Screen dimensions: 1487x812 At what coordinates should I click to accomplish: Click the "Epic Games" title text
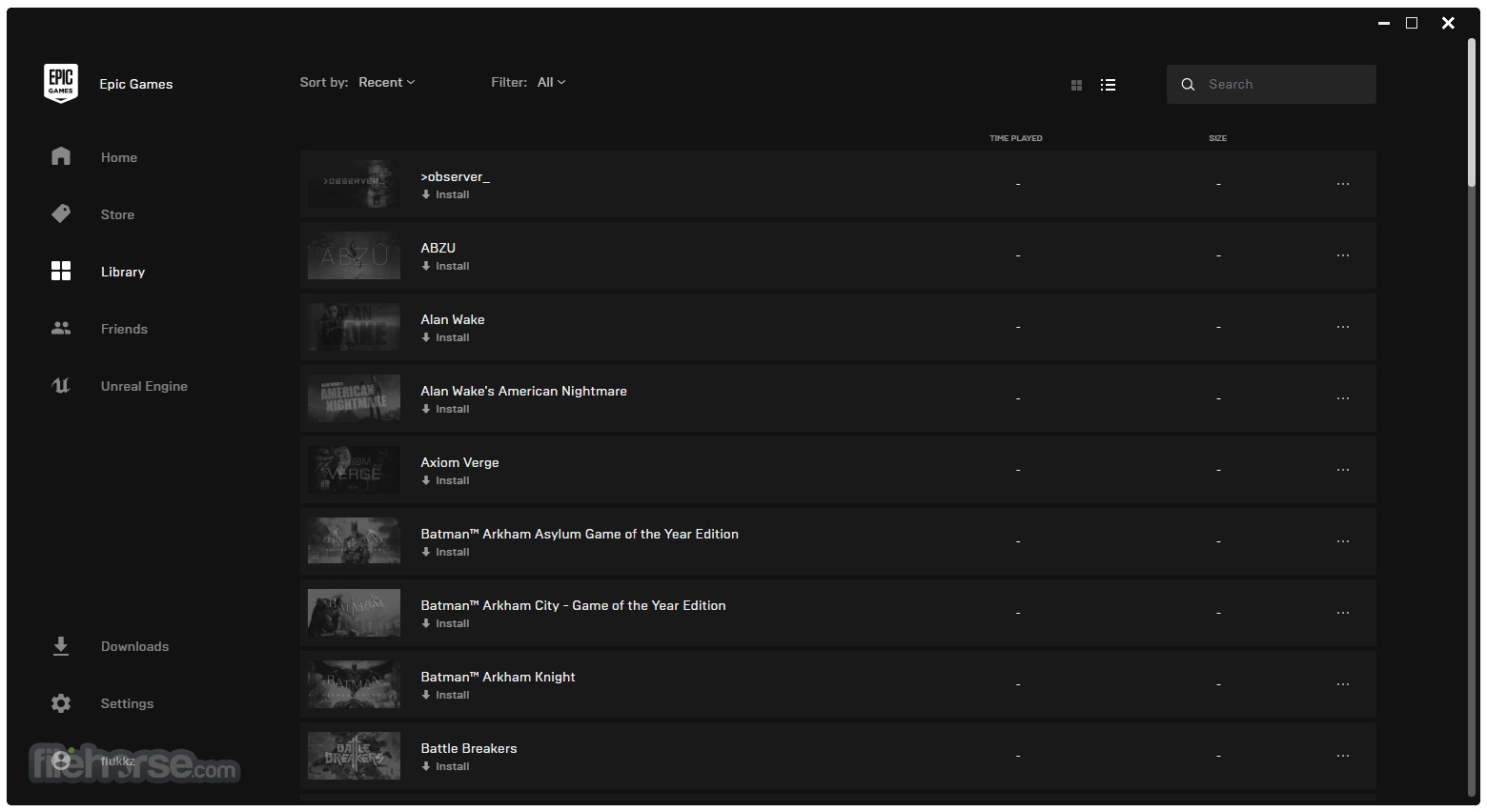click(x=136, y=84)
